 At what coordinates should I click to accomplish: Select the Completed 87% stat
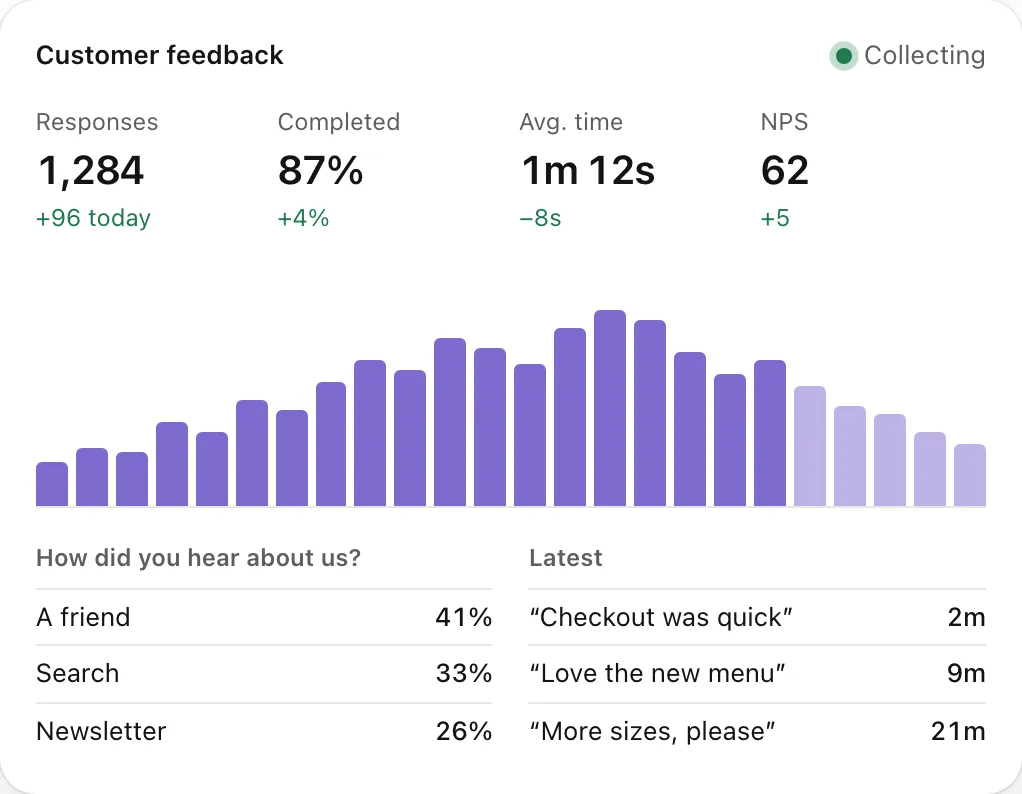pyautogui.click(x=338, y=169)
